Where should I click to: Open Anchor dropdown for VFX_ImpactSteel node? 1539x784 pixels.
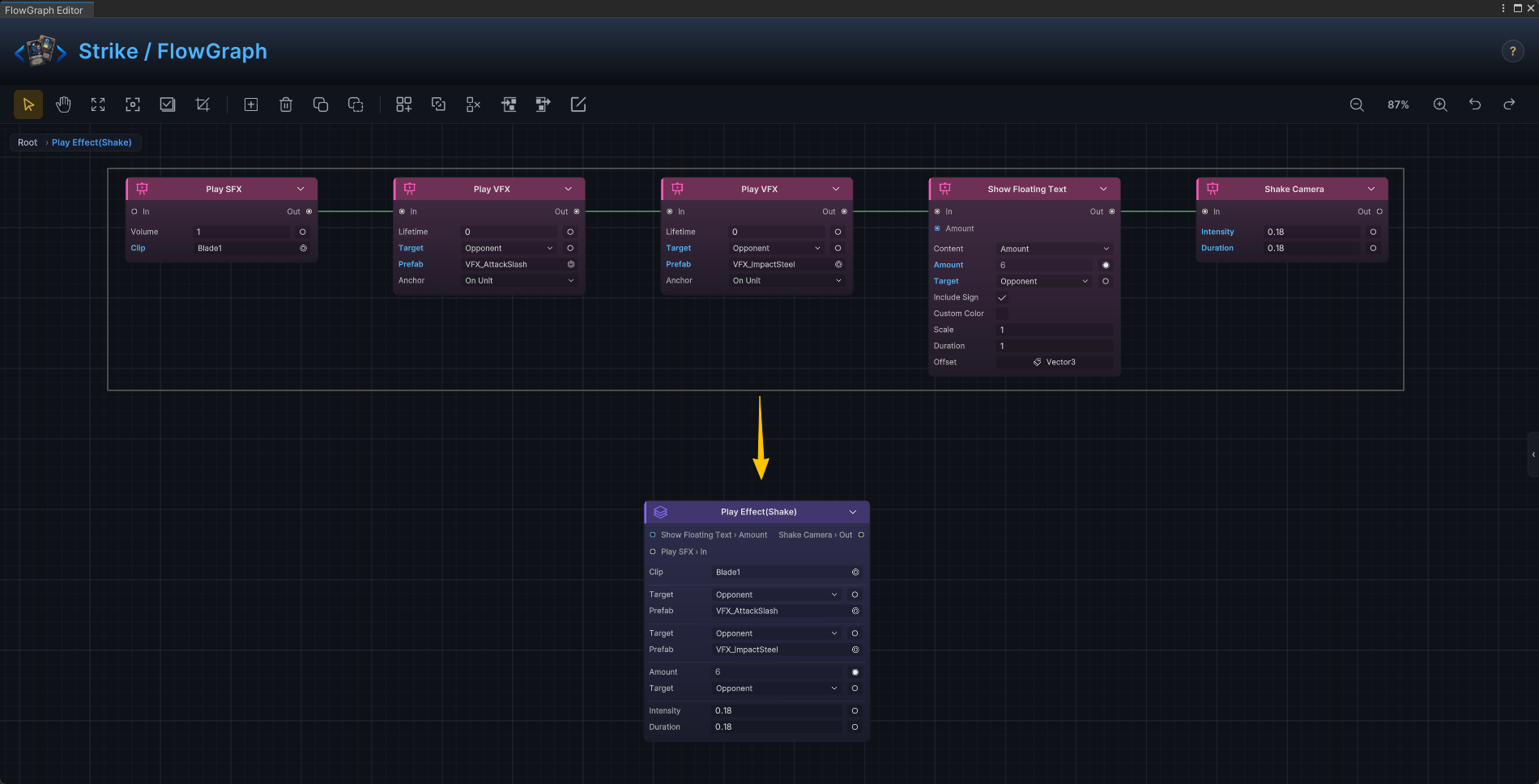(x=787, y=280)
